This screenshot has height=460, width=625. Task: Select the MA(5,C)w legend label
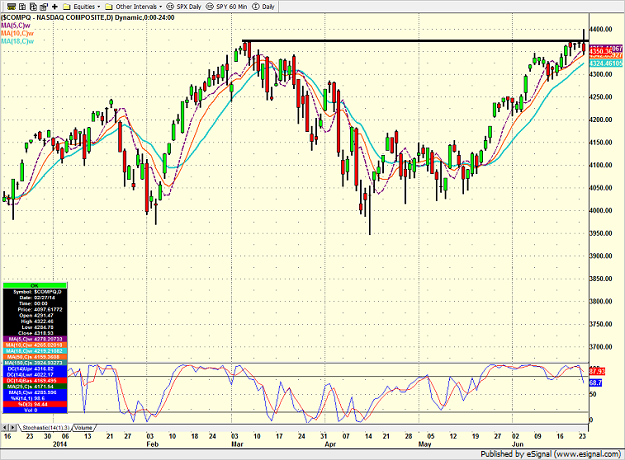click(x=16, y=26)
